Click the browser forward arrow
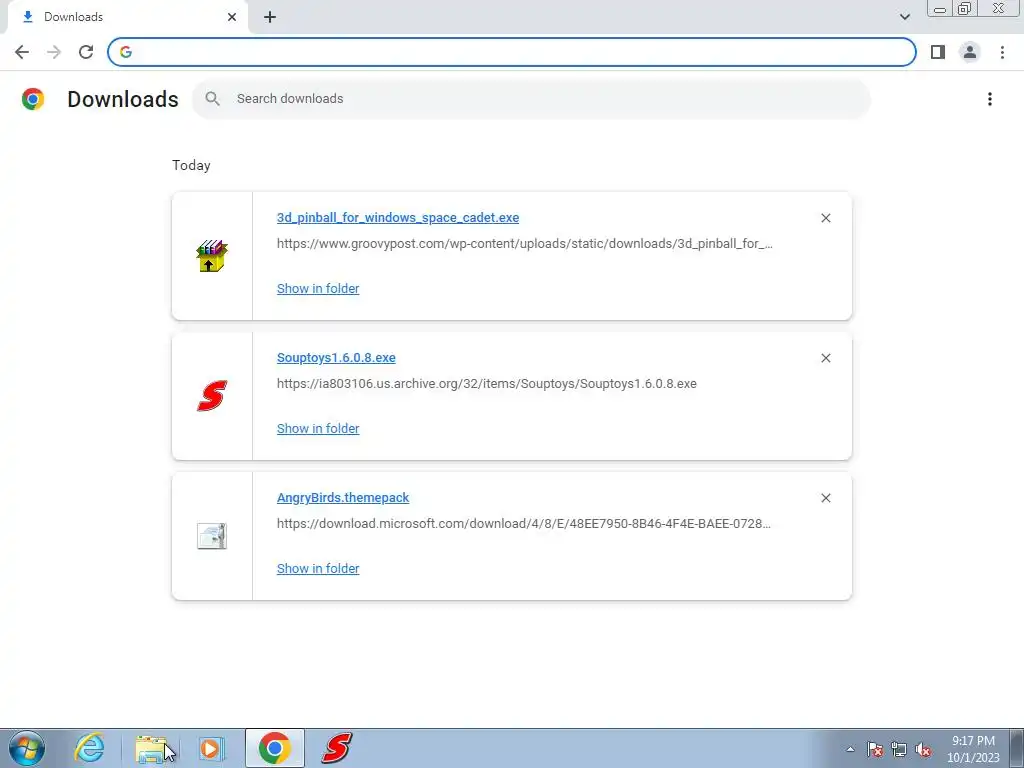 click(54, 52)
